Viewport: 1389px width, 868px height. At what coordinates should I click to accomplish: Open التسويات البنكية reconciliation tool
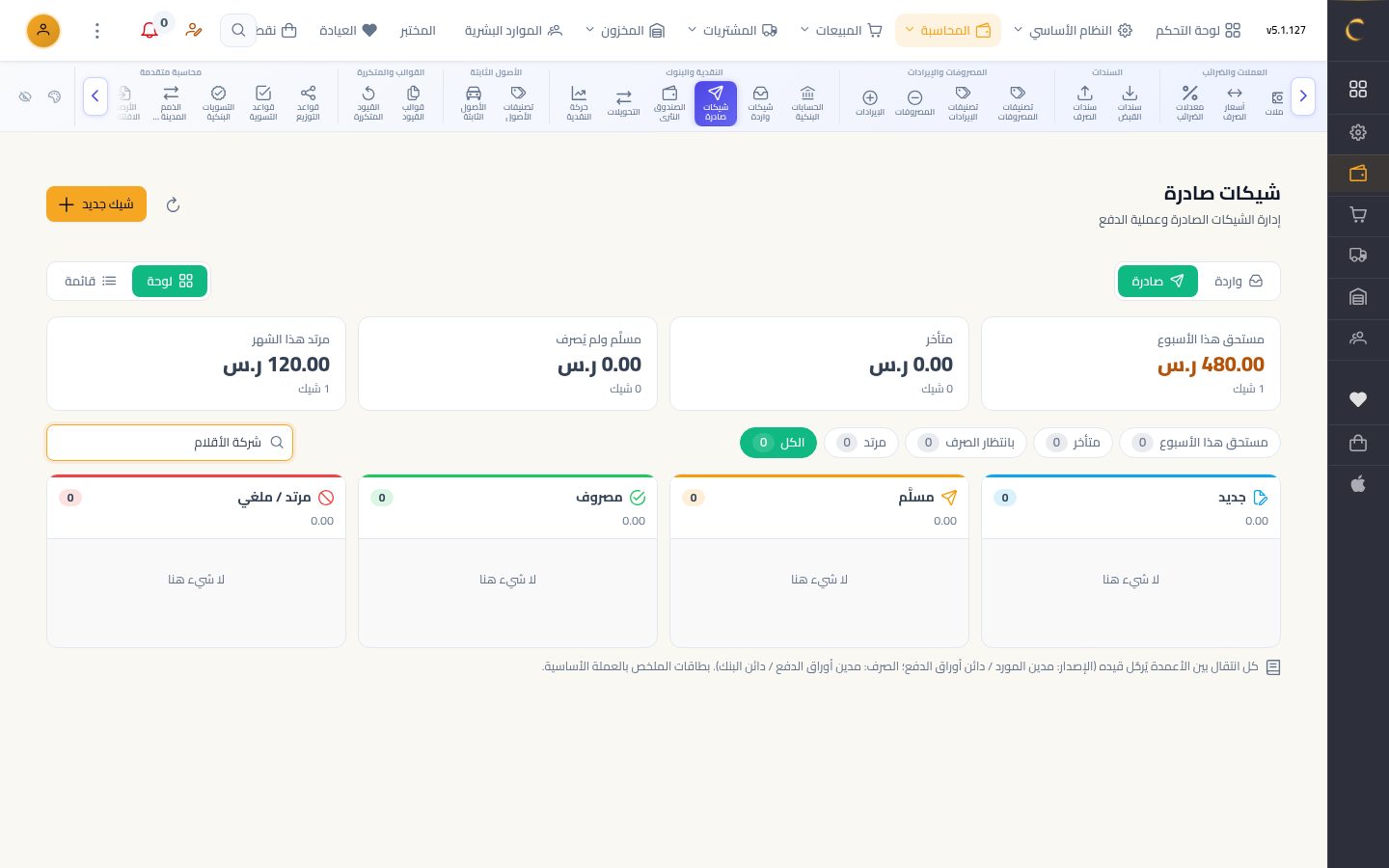(x=219, y=103)
